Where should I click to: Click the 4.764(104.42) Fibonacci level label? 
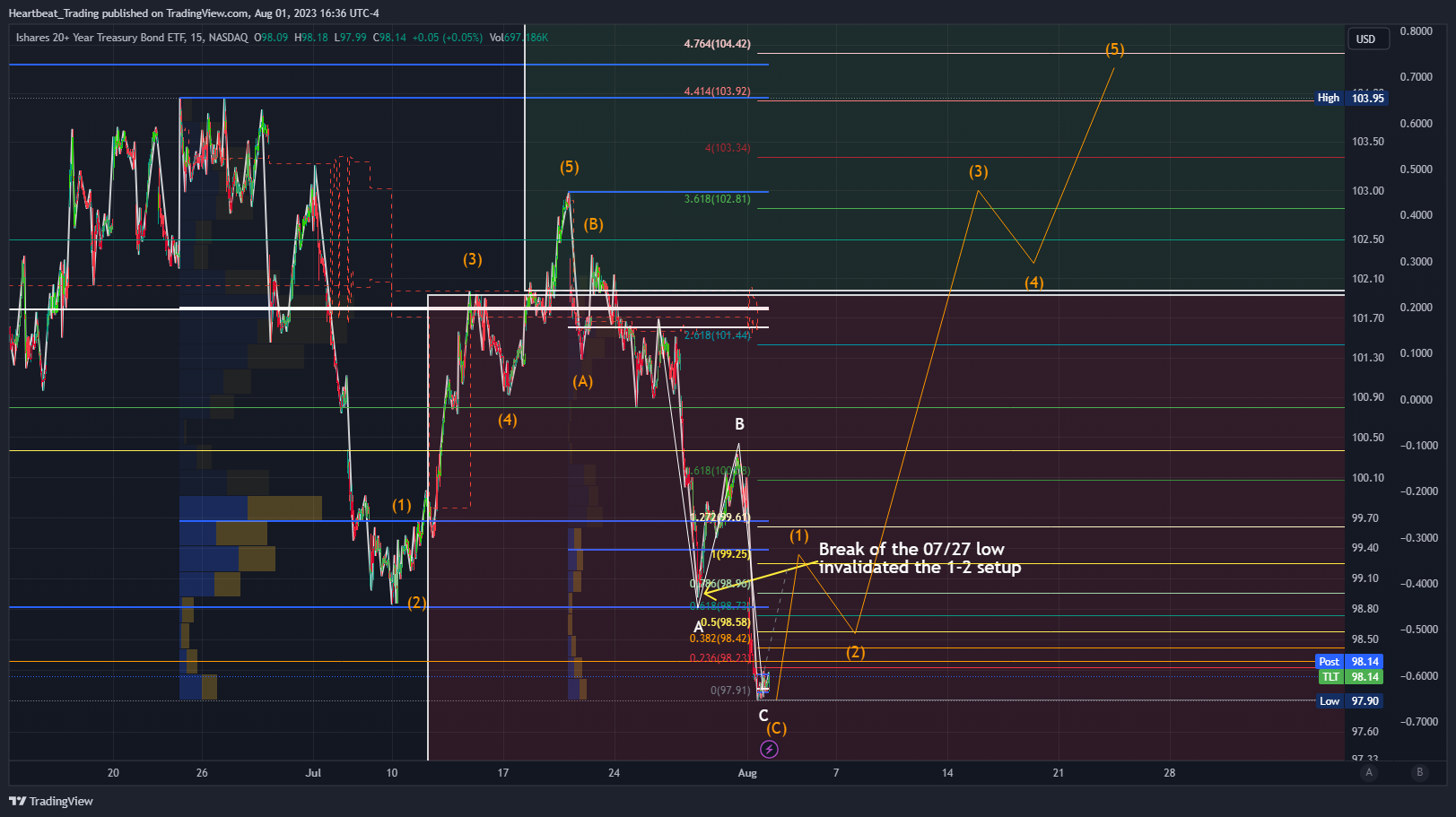point(717,44)
